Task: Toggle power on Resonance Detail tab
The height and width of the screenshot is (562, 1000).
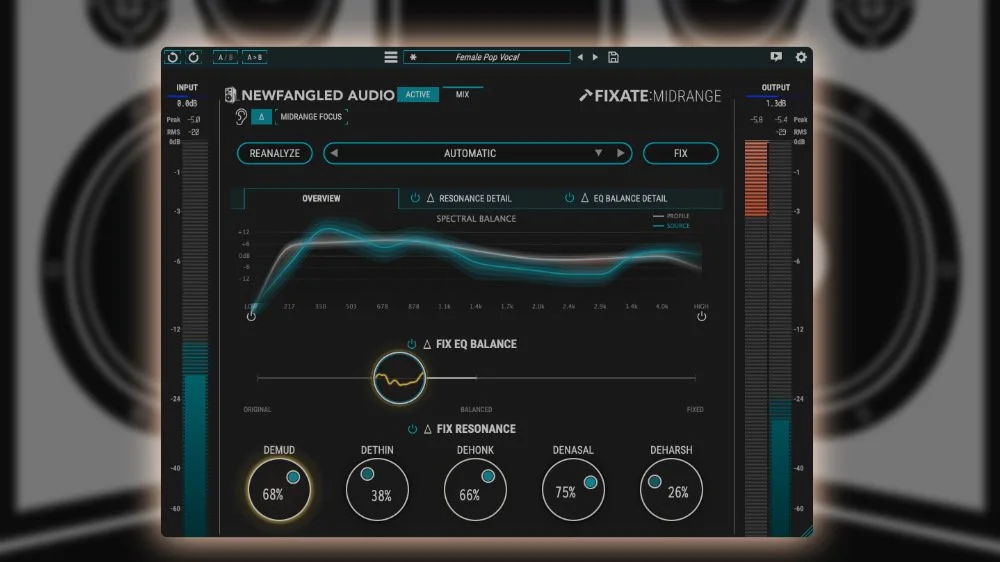Action: [415, 198]
